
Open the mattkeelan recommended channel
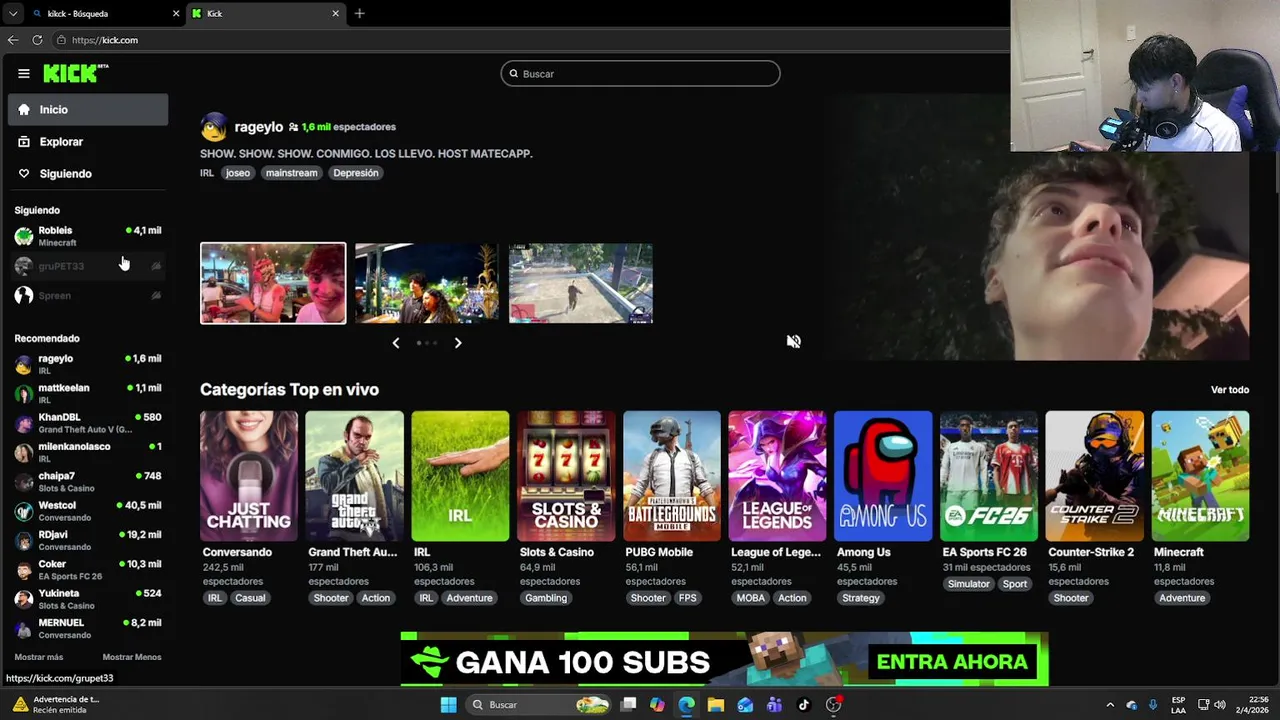click(x=88, y=393)
